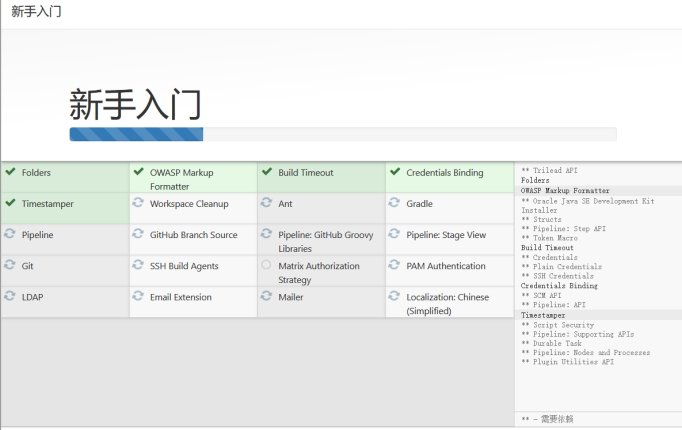Click the OWASP Markup Formatter label

coord(181,180)
